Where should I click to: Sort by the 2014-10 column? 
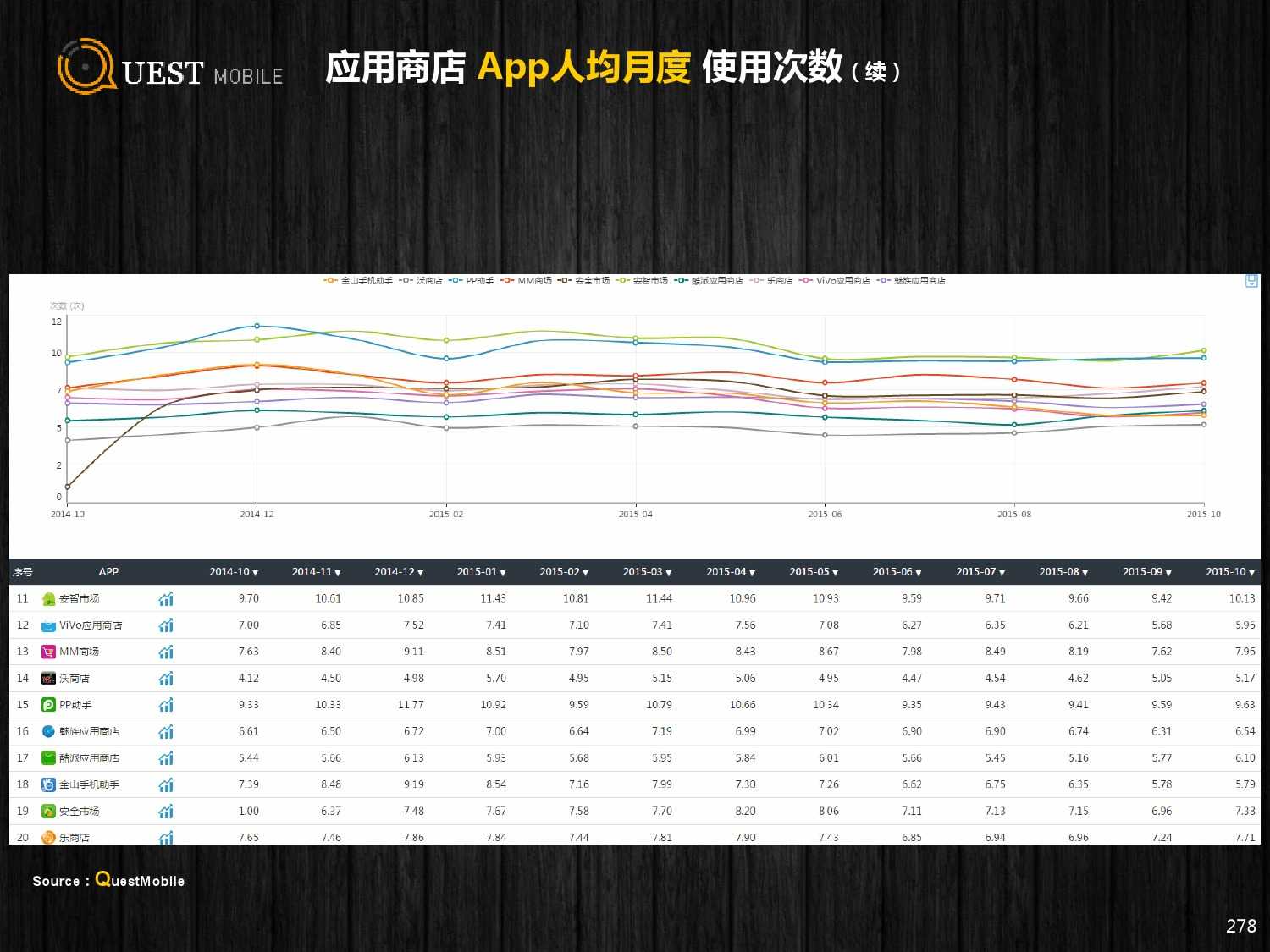(234, 572)
